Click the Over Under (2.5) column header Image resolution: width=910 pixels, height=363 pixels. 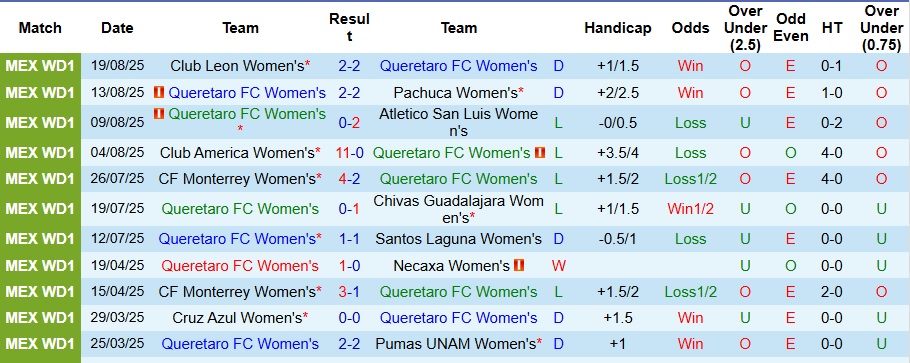tap(745, 28)
